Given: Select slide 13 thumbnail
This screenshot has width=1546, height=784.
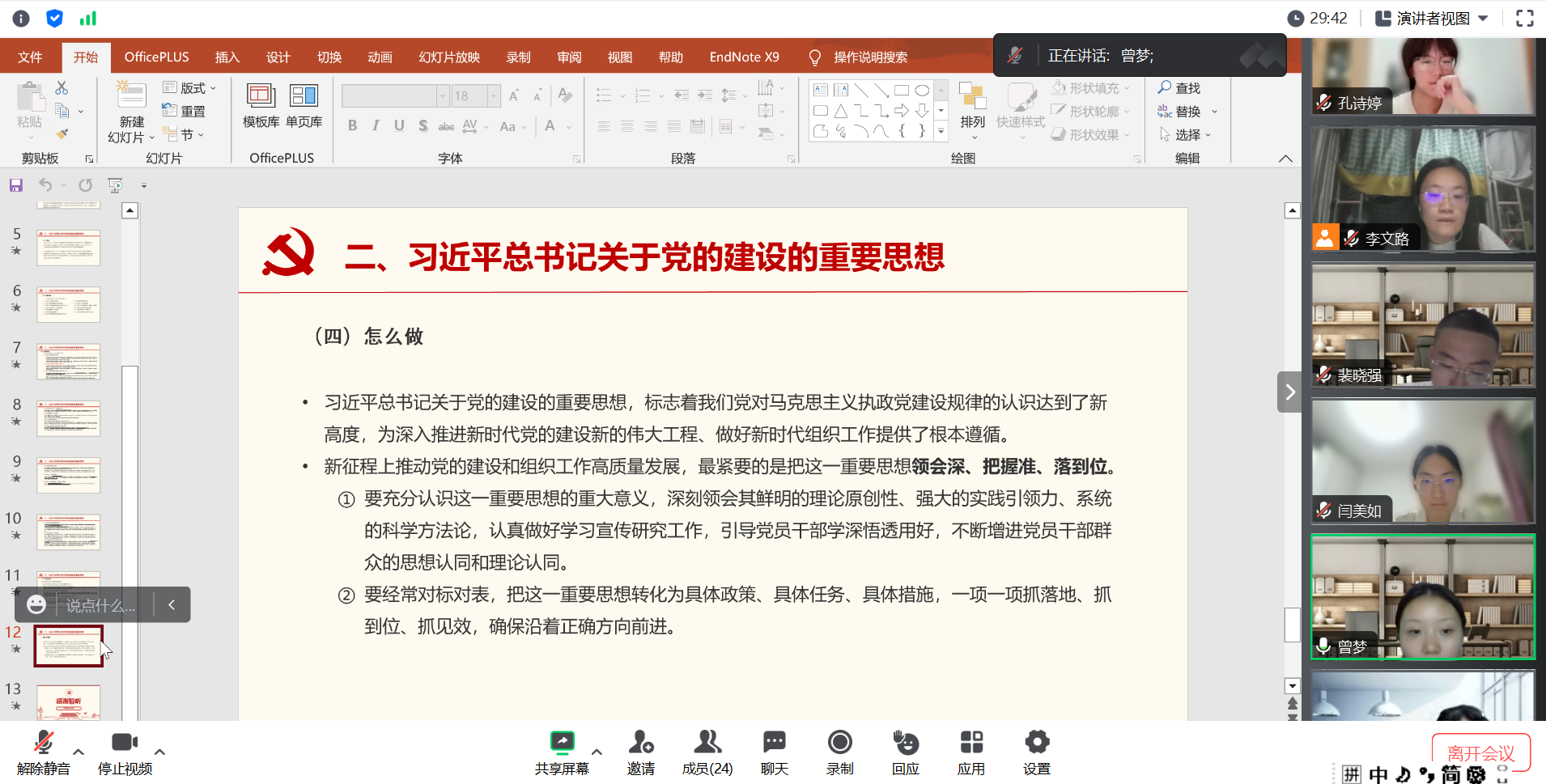Looking at the screenshot, I should click(x=68, y=701).
